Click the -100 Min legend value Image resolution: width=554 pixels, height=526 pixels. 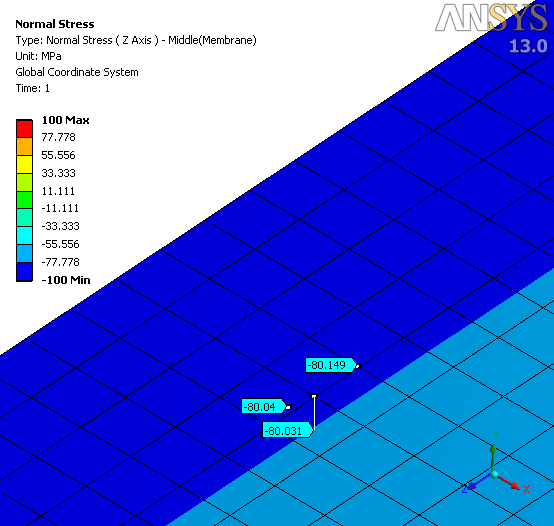66,280
